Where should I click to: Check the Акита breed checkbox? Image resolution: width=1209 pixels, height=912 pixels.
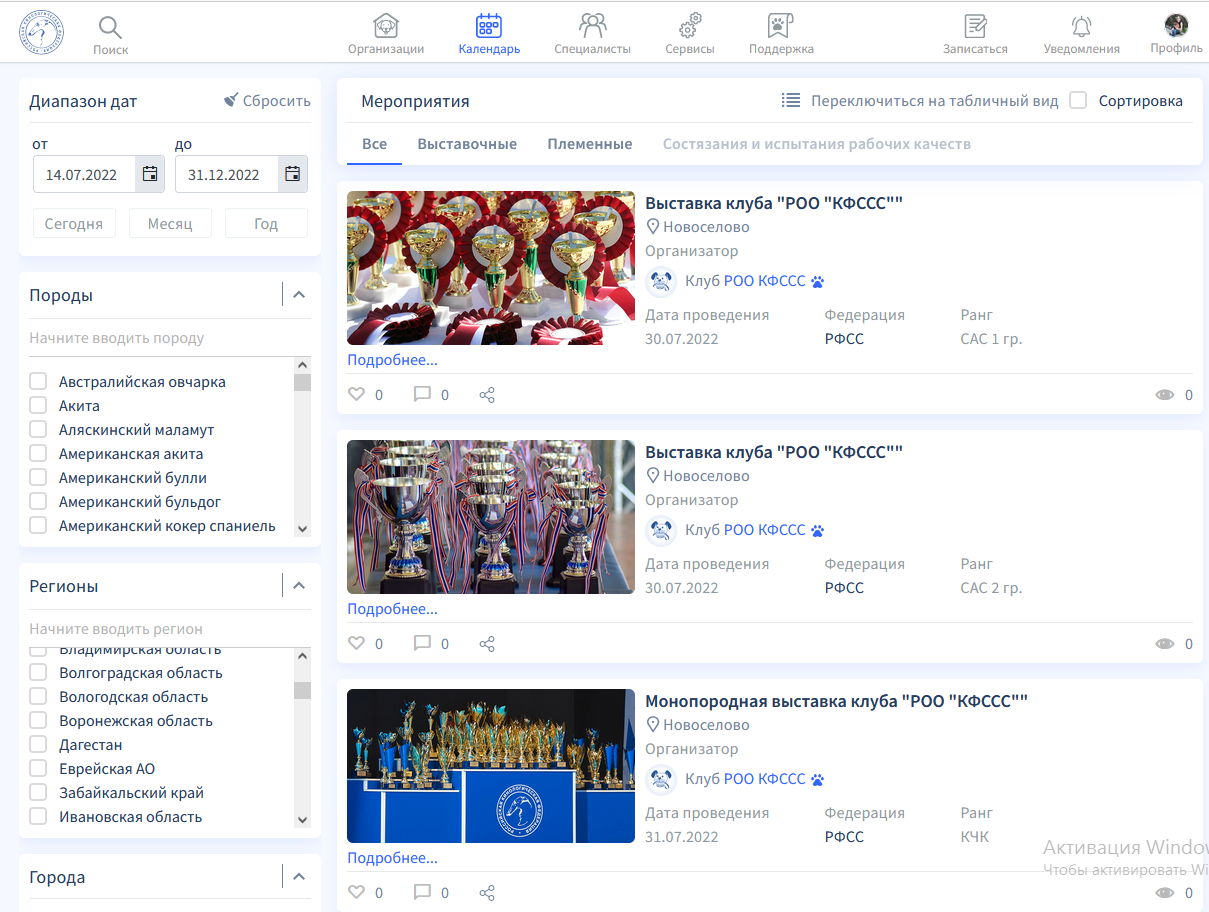click(x=38, y=405)
